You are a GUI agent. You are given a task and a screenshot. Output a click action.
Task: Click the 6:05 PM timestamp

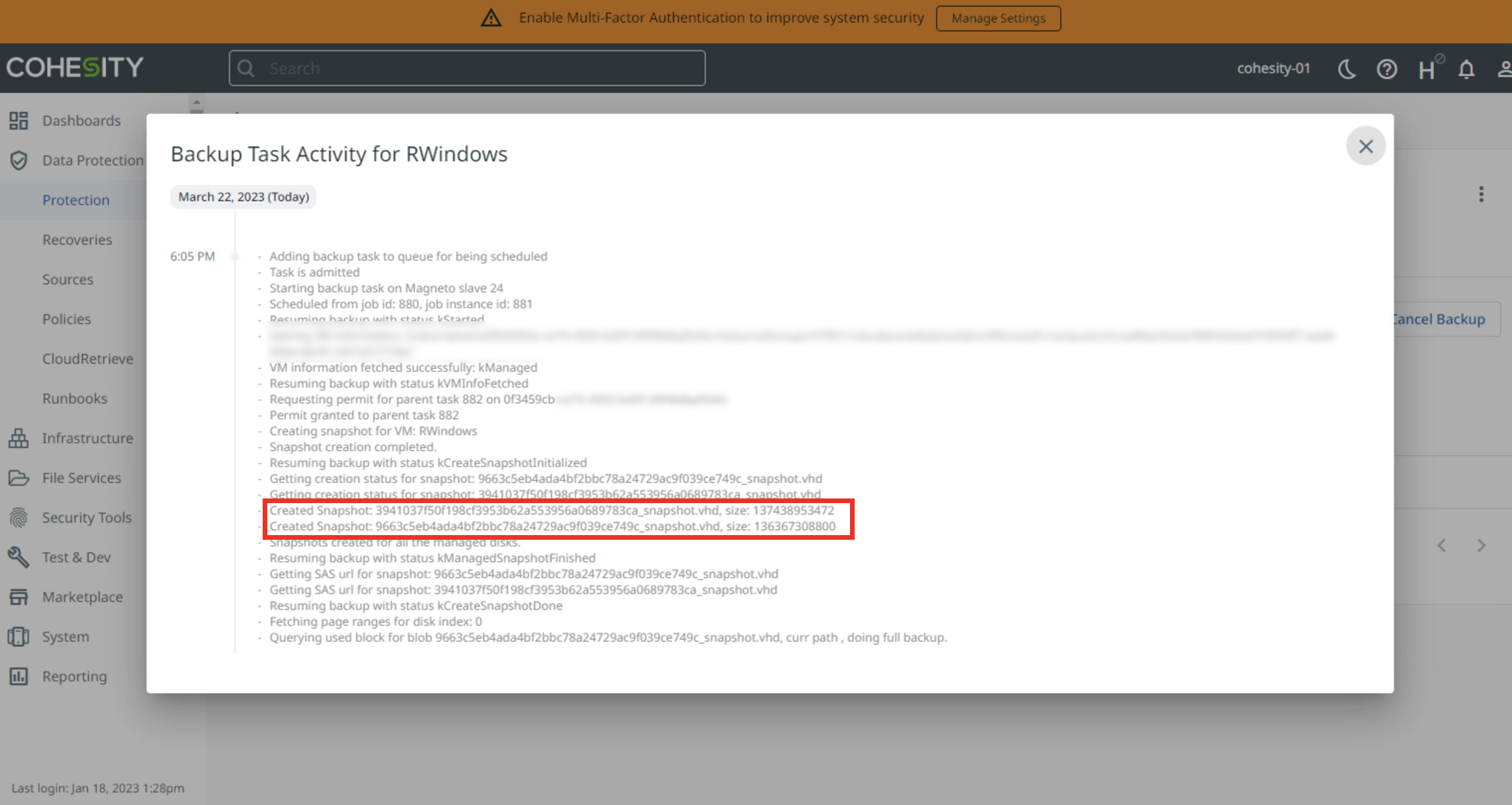coord(193,256)
